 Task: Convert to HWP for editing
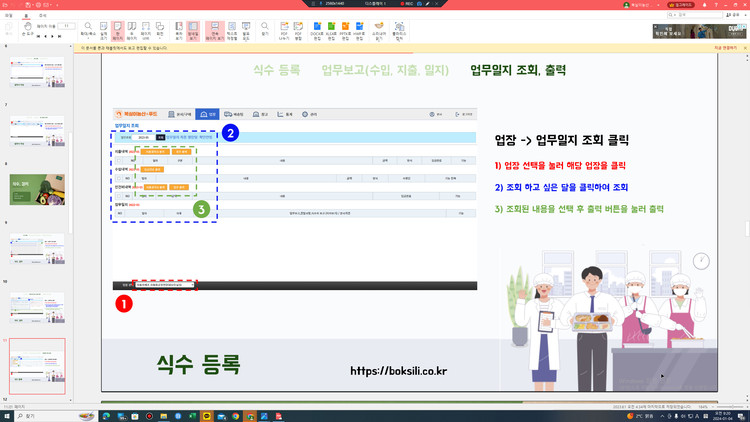pyautogui.click(x=359, y=31)
